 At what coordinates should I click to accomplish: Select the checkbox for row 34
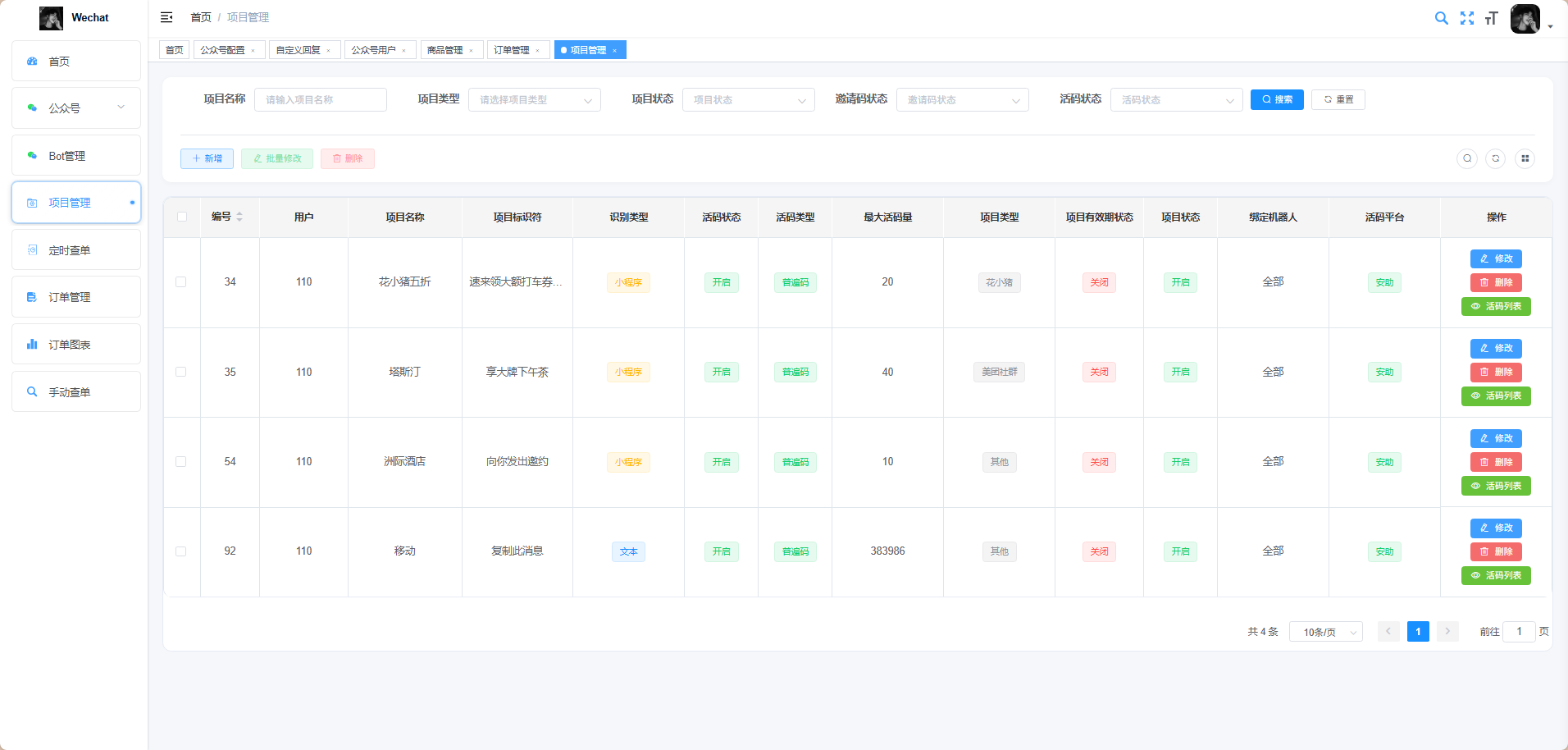click(x=181, y=282)
